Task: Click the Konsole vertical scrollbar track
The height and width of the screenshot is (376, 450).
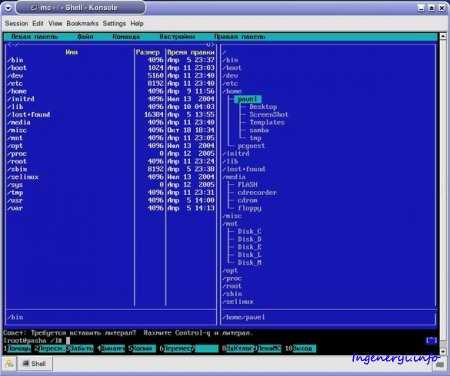Action: pyautogui.click(x=443, y=193)
